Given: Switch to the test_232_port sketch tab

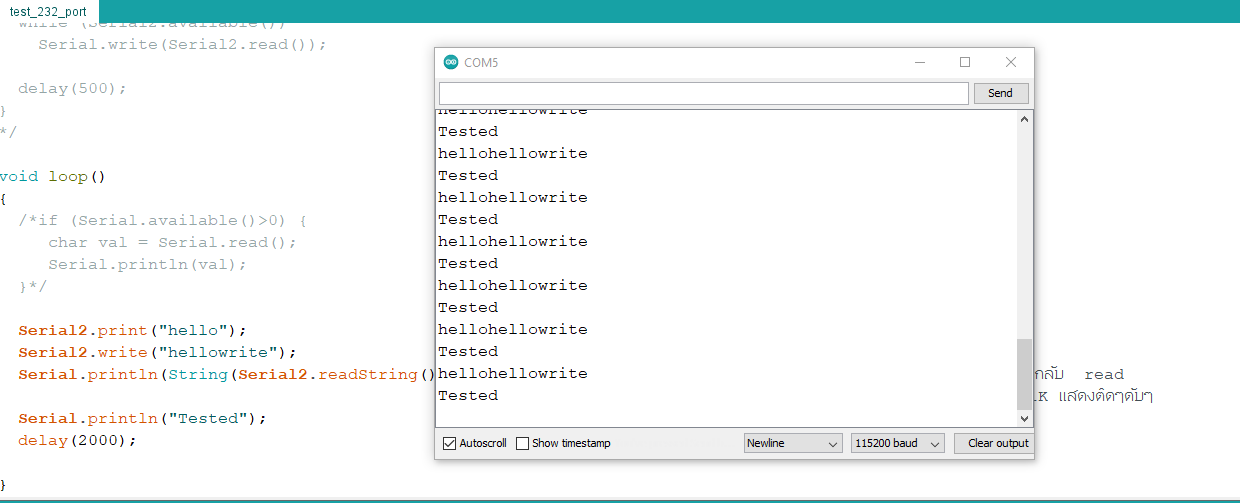Looking at the screenshot, I should [x=49, y=11].
